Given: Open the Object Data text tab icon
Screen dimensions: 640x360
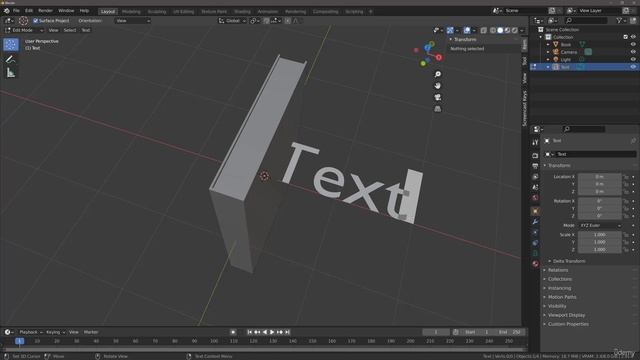Looking at the screenshot, I should 535,253.
